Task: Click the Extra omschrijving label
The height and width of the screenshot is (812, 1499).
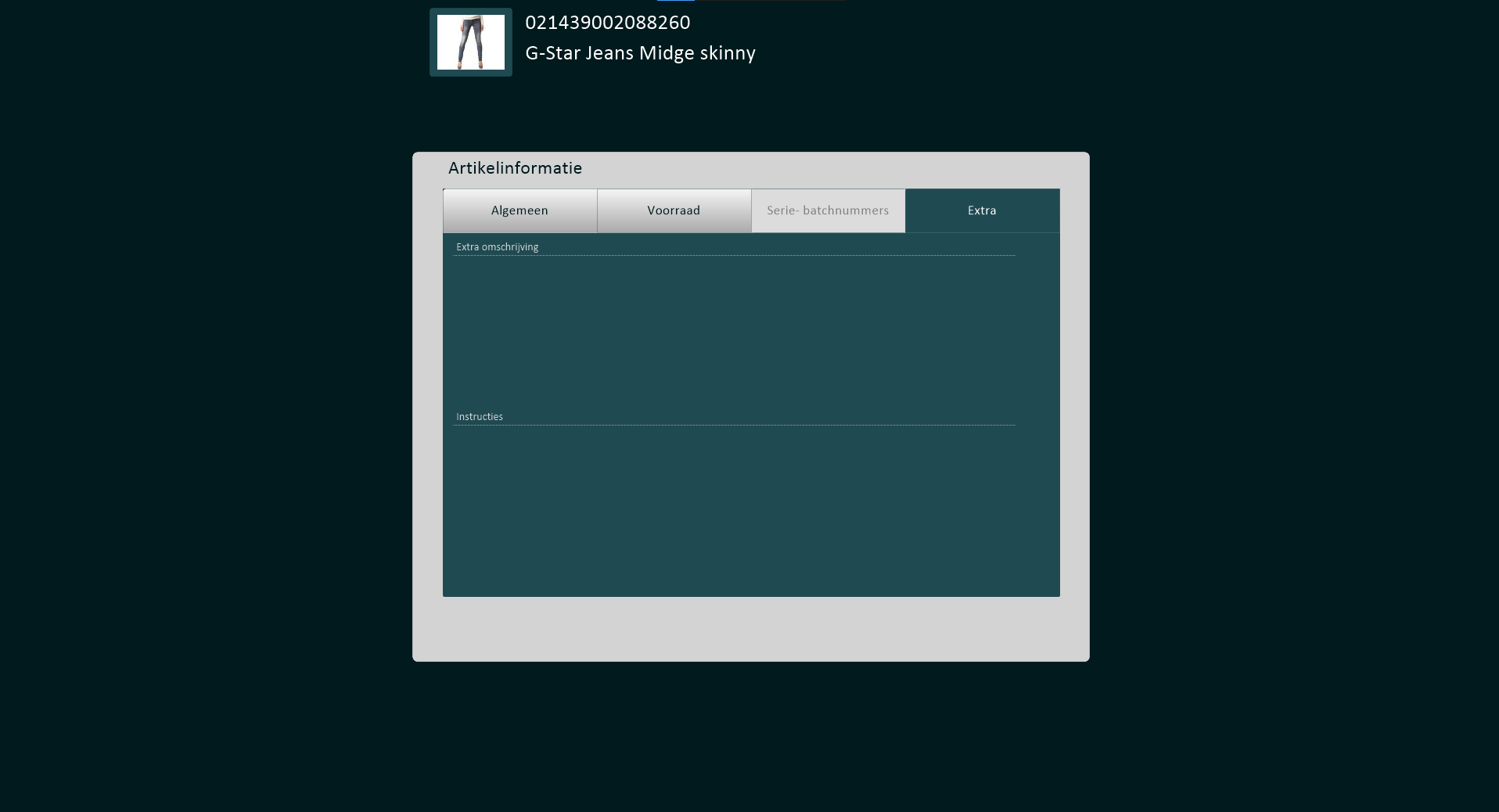Action: tap(497, 247)
